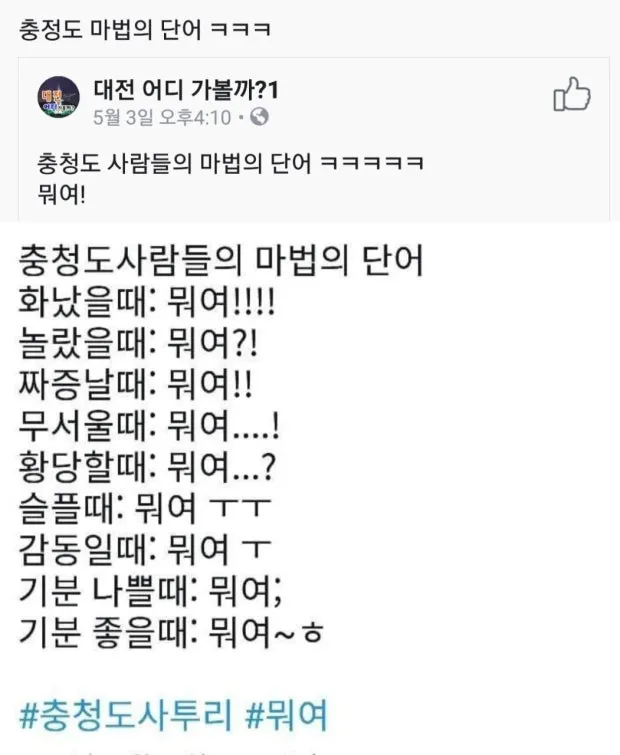The width and height of the screenshot is (620, 755).
Task: Click the line 놀랐을때: 뭐여?!
Action: tap(138, 343)
